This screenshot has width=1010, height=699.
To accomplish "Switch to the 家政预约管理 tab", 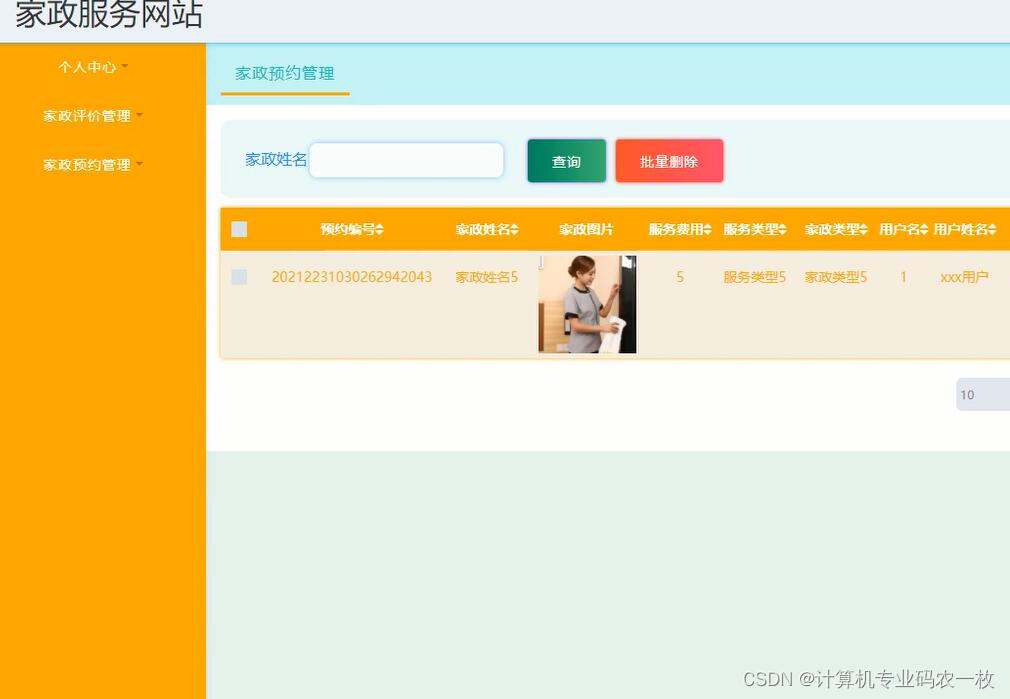I will pyautogui.click(x=284, y=73).
